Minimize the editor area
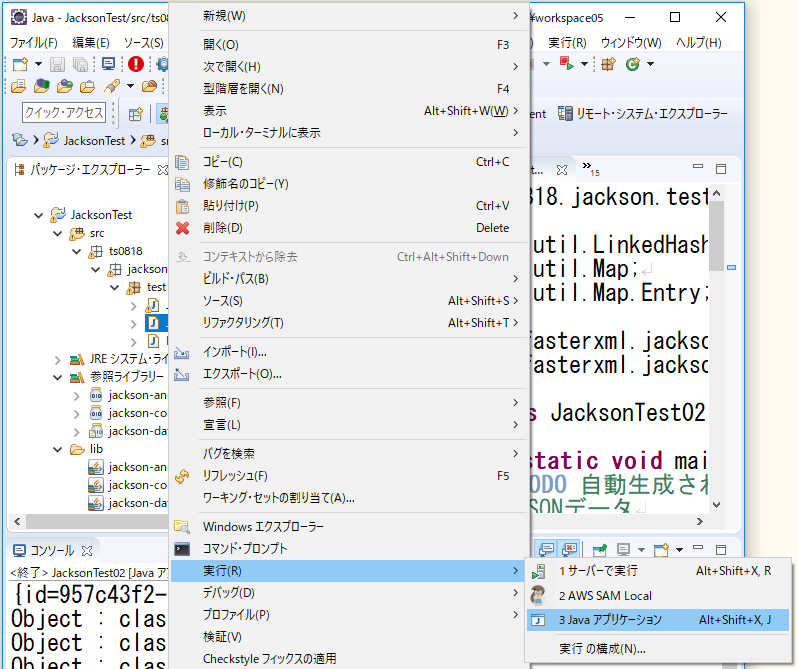The image size is (798, 669). pos(698,166)
